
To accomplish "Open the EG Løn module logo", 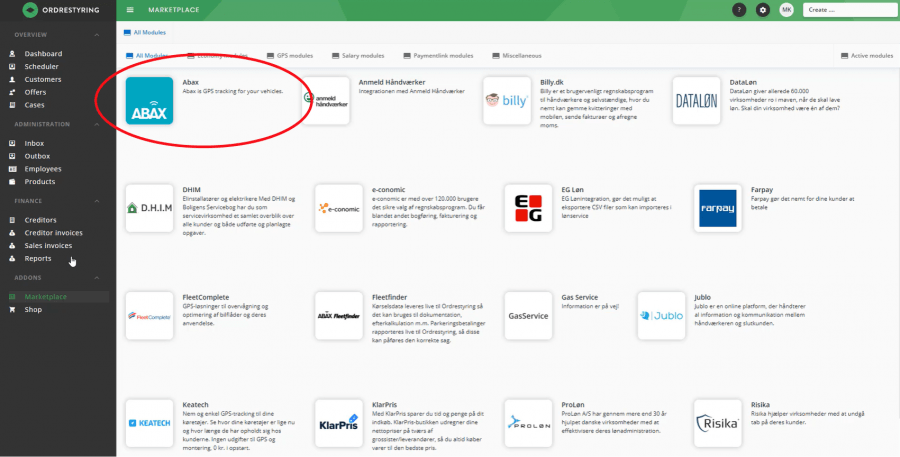I will [x=528, y=208].
